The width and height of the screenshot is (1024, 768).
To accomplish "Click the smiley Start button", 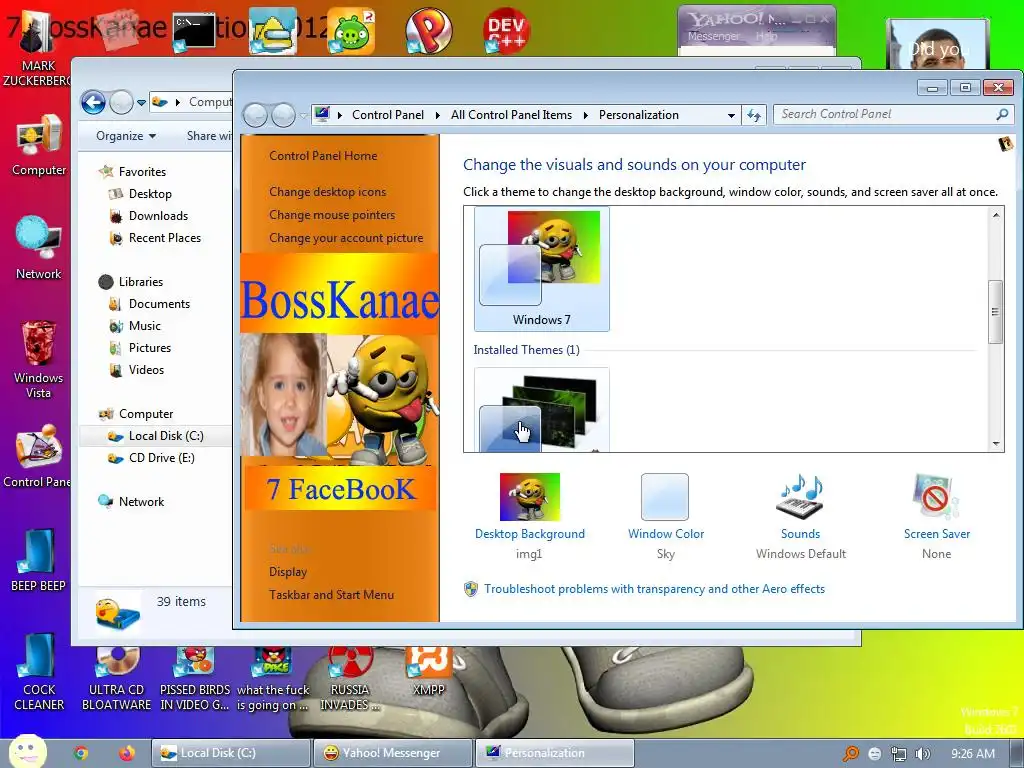I will click(x=27, y=752).
